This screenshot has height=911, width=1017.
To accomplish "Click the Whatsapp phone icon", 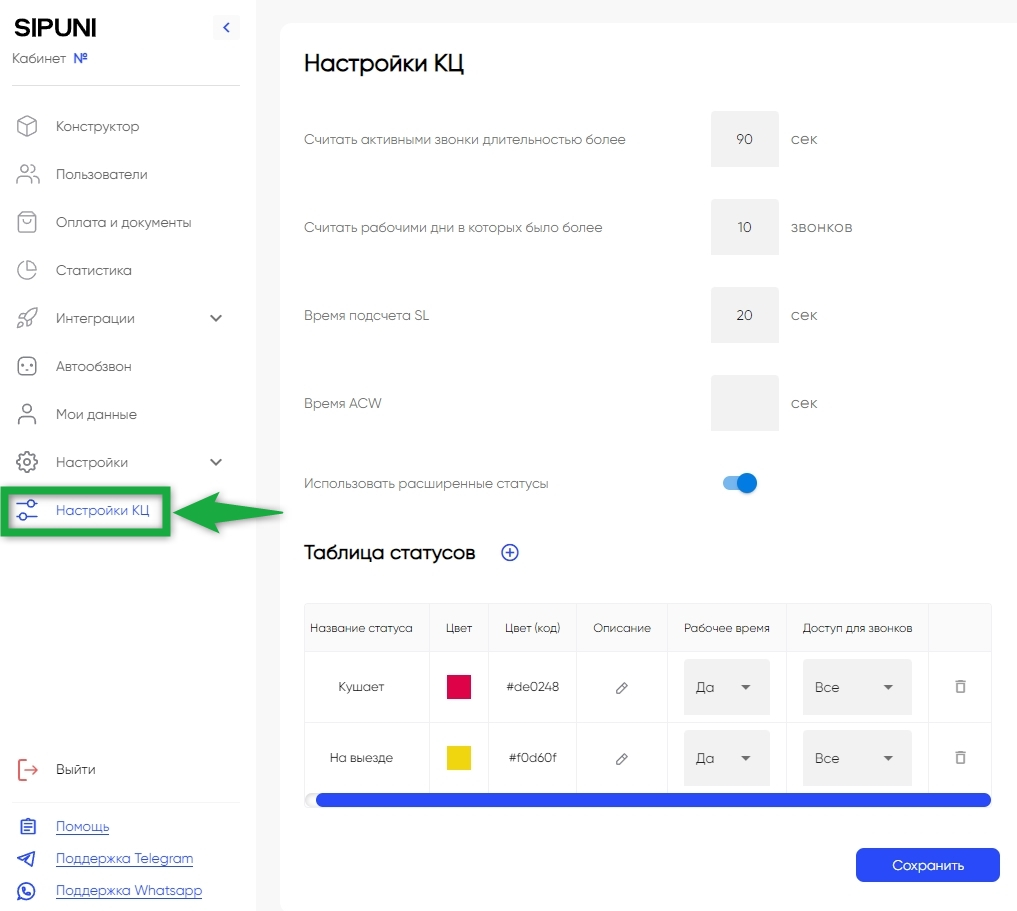I will 26,891.
